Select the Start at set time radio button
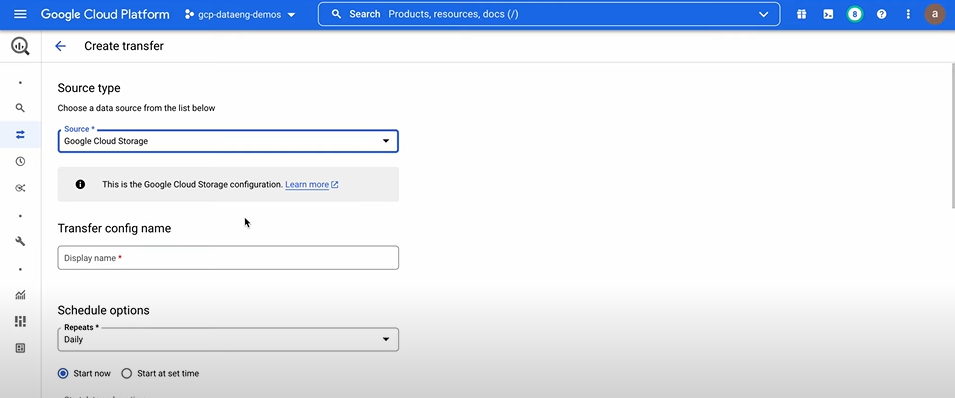 [126, 373]
